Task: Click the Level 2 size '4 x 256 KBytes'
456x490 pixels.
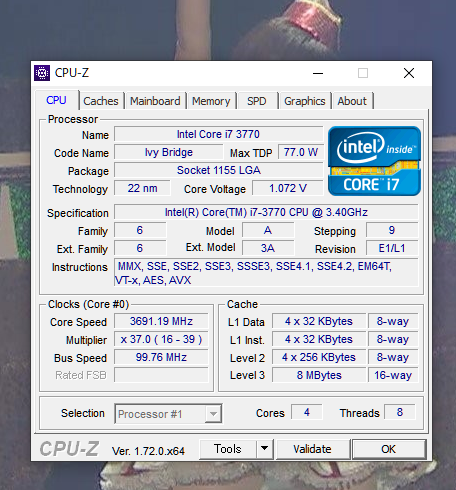Action: pos(319,357)
